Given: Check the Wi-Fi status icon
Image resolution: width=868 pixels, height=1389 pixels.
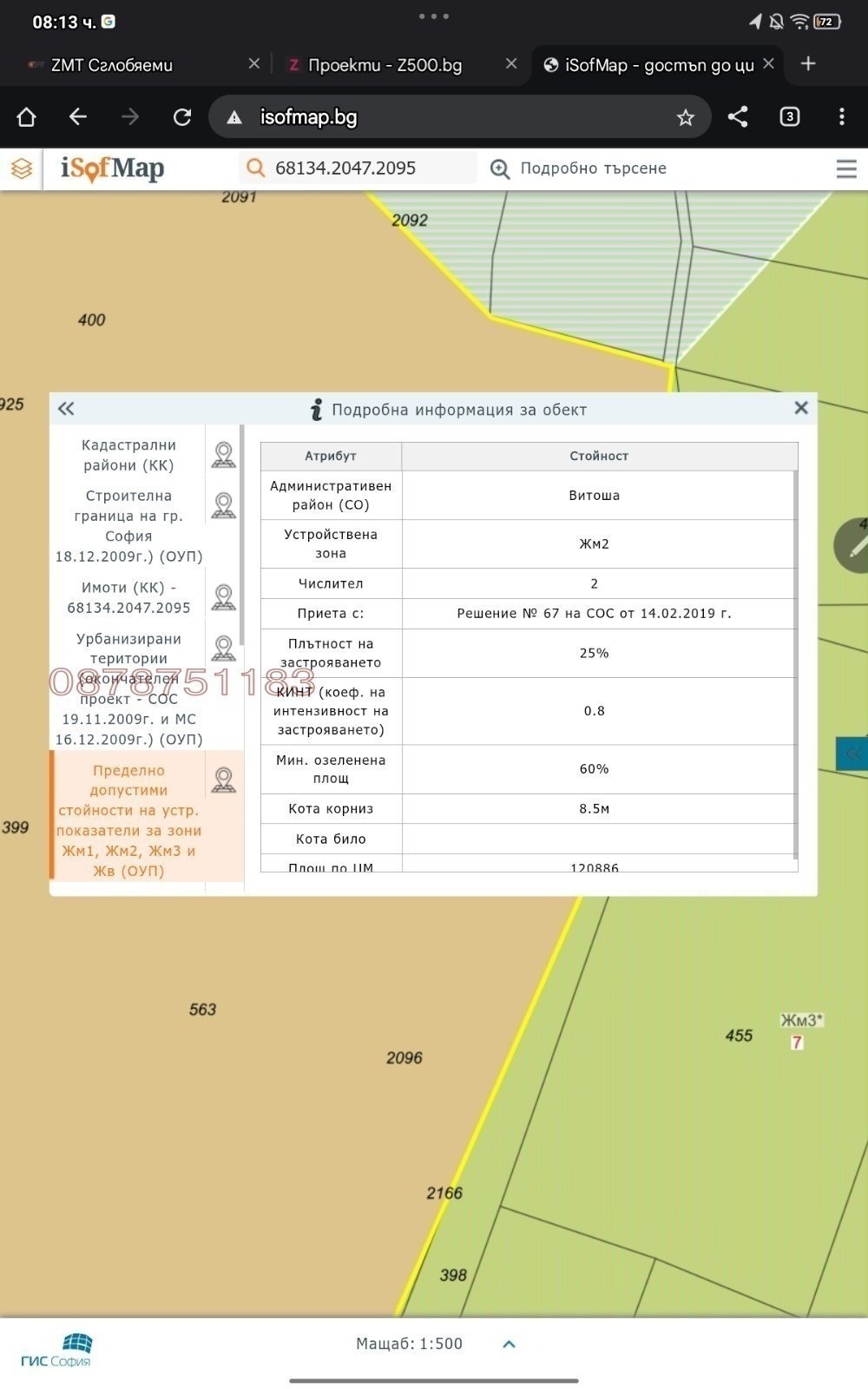Looking at the screenshot, I should (800, 22).
